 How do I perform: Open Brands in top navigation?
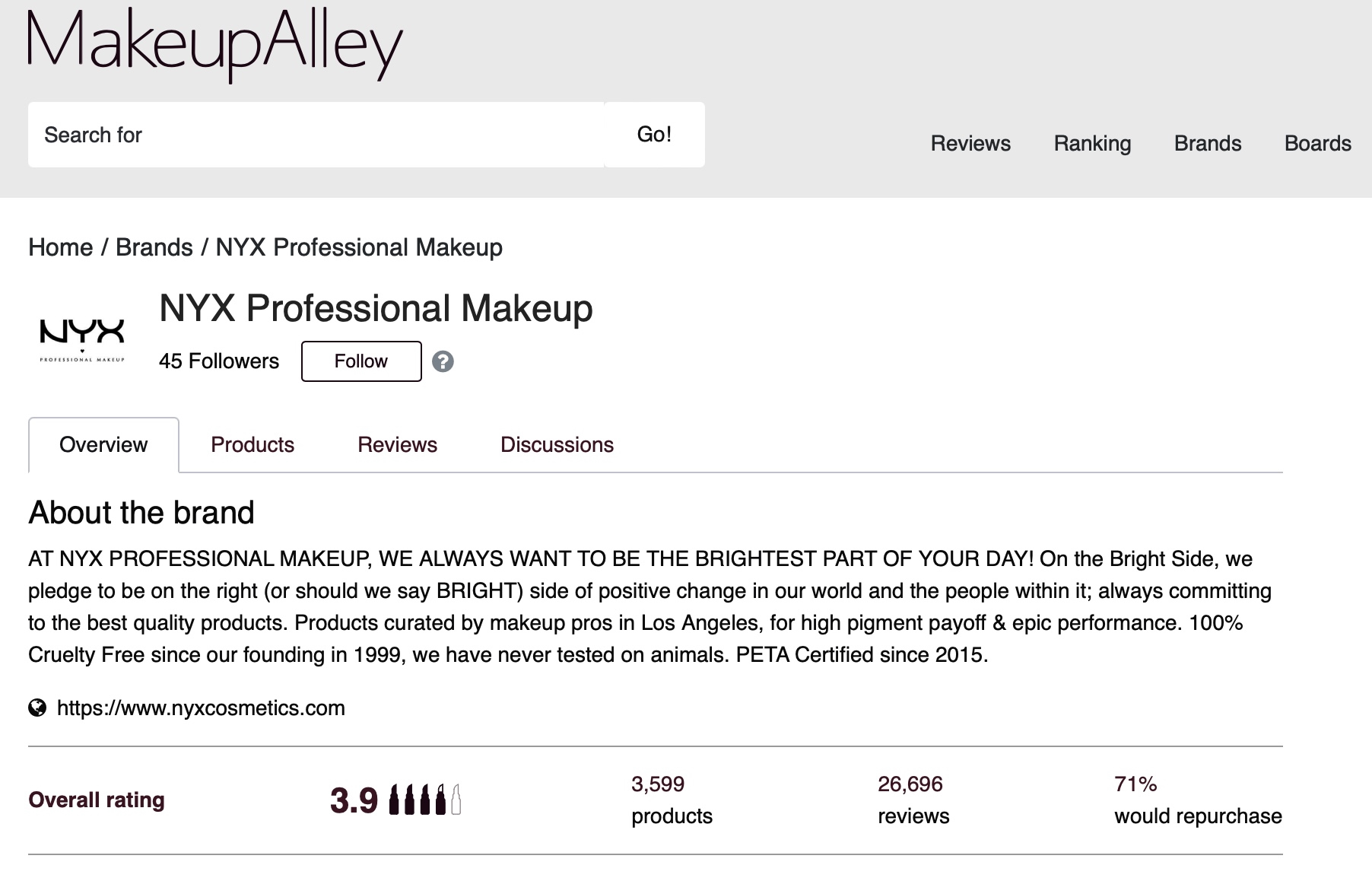point(1208,144)
